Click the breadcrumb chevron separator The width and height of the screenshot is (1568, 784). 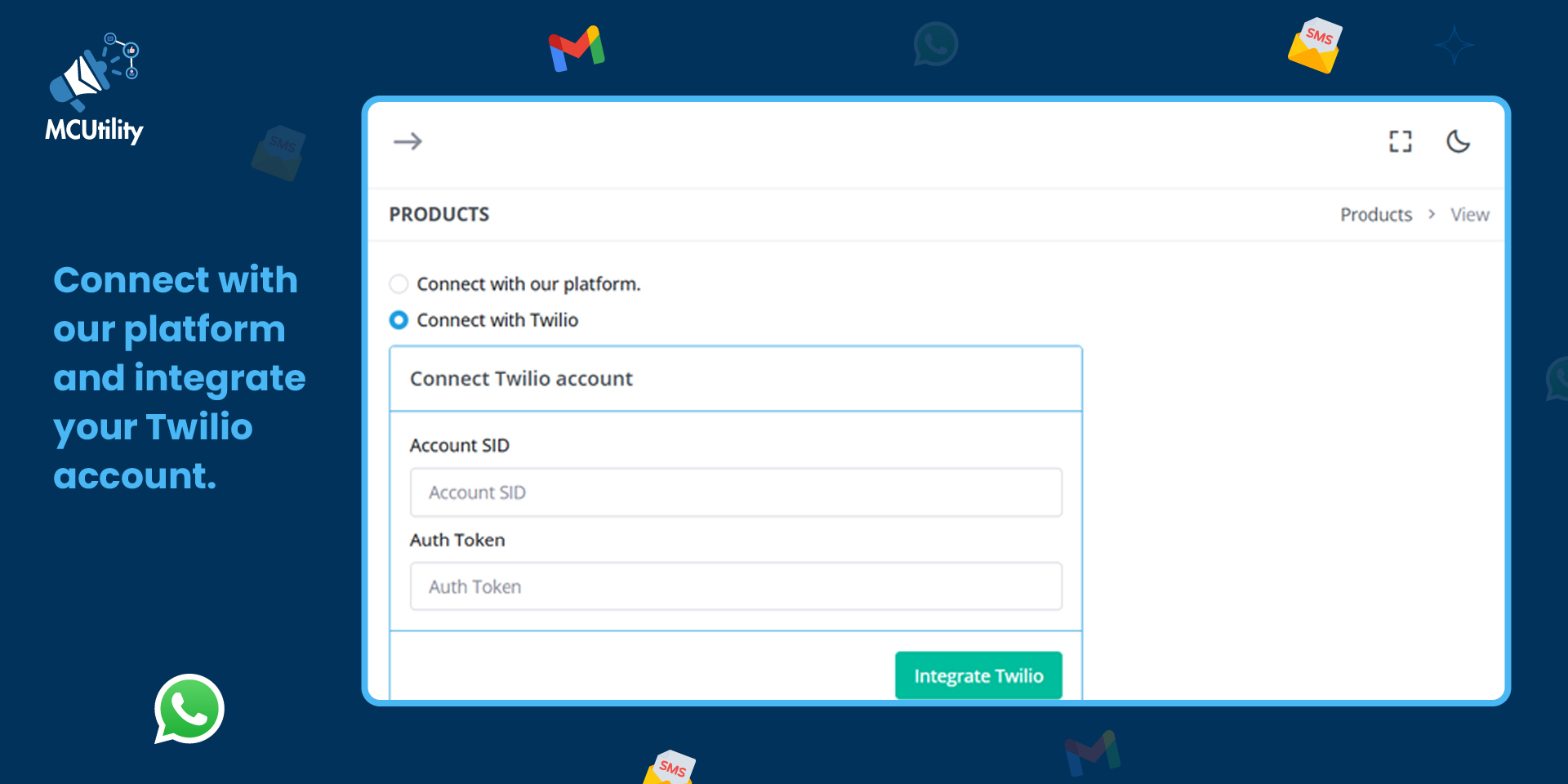click(1432, 214)
